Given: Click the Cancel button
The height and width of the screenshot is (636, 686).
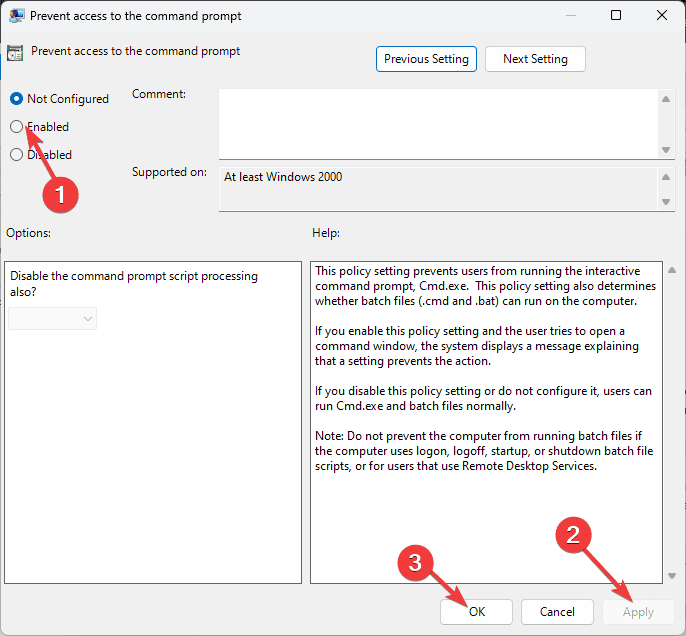Looking at the screenshot, I should [x=557, y=612].
